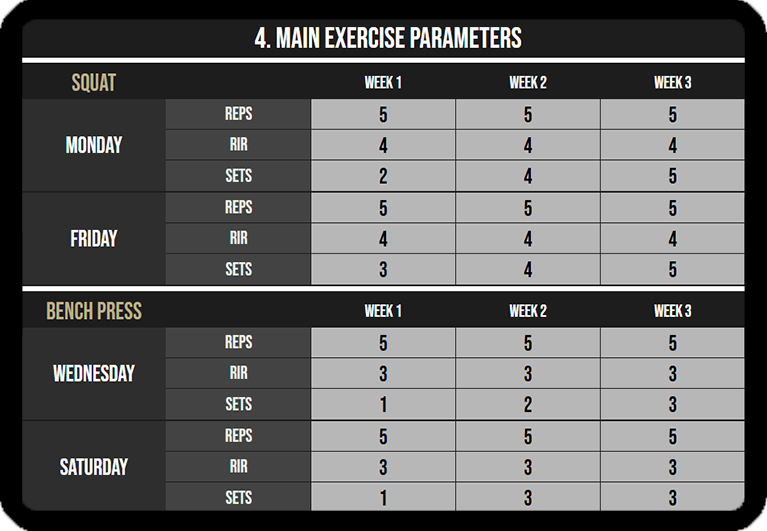Click Monday RIR cell in Week 3

tap(672, 145)
